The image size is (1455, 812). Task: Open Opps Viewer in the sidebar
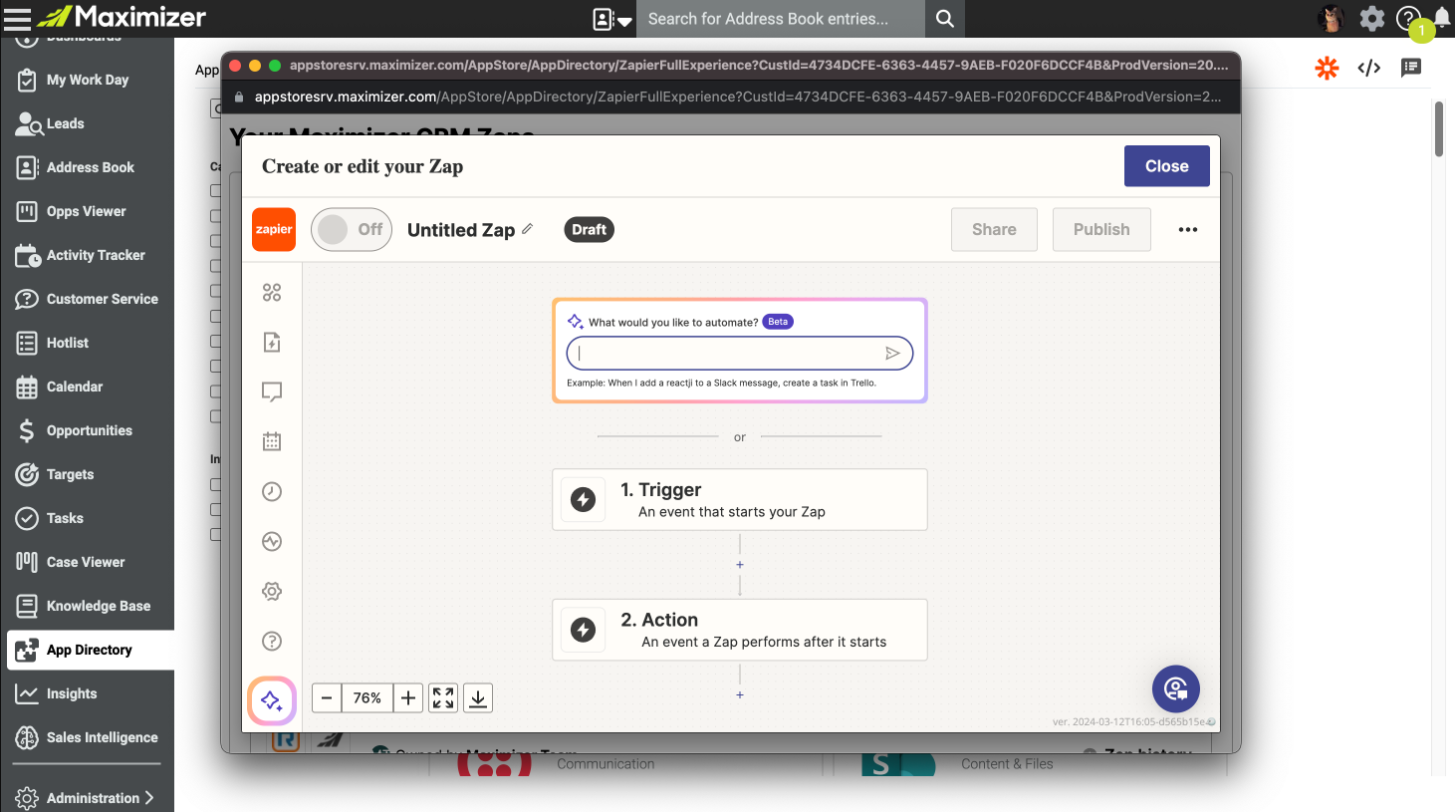87,211
